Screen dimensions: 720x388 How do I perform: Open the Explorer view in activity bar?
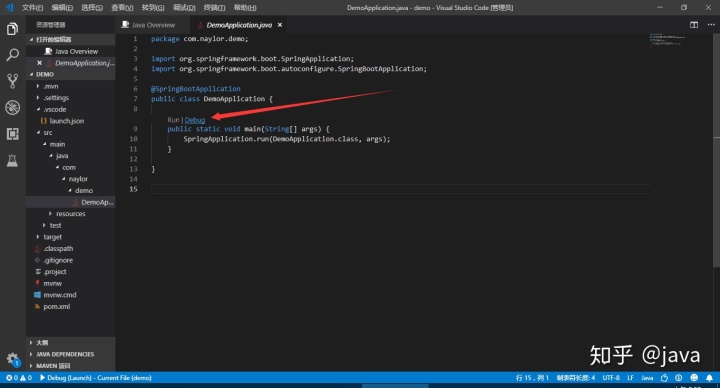[x=12, y=29]
